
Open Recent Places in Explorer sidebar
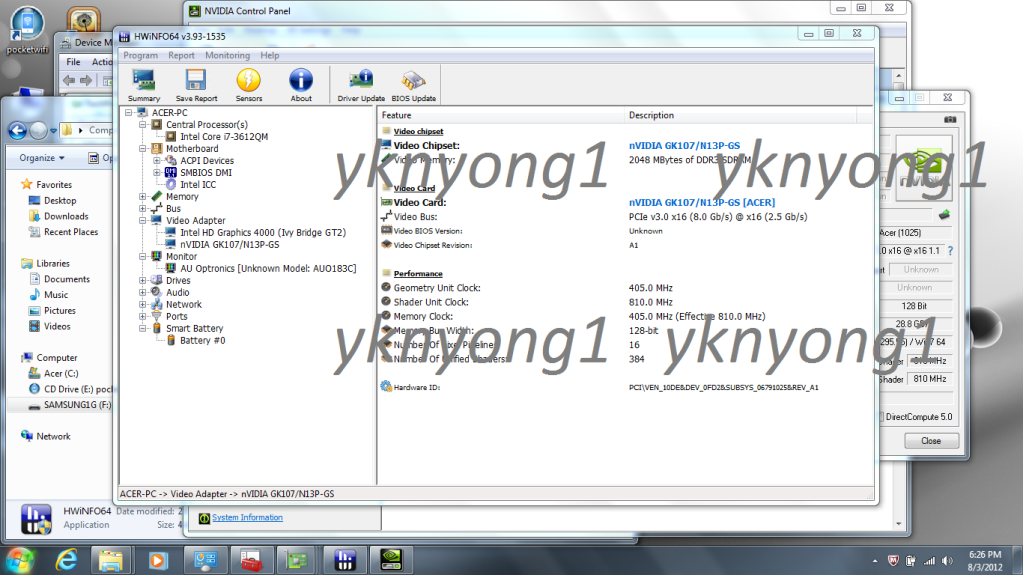tap(71, 232)
